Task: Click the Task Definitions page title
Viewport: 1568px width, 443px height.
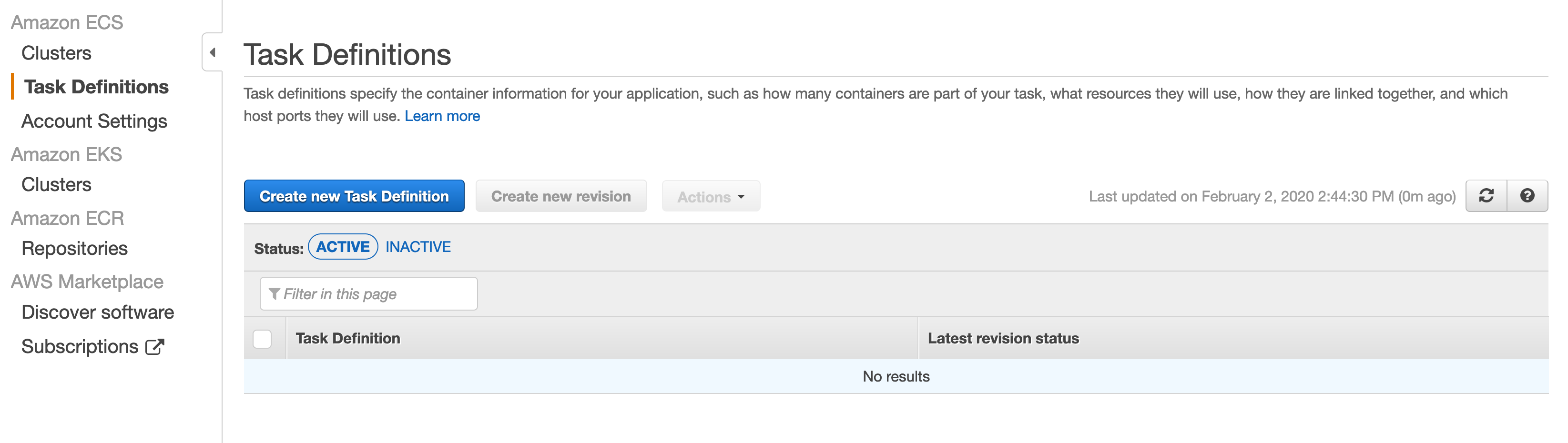Action: [347, 55]
